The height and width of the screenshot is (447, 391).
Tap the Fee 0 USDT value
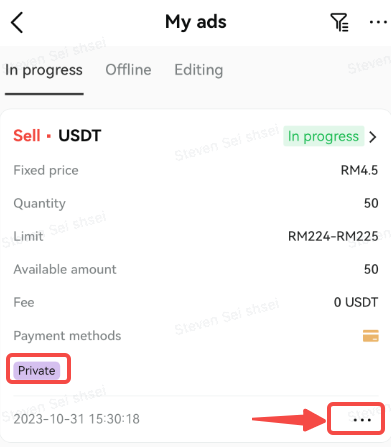(x=356, y=302)
